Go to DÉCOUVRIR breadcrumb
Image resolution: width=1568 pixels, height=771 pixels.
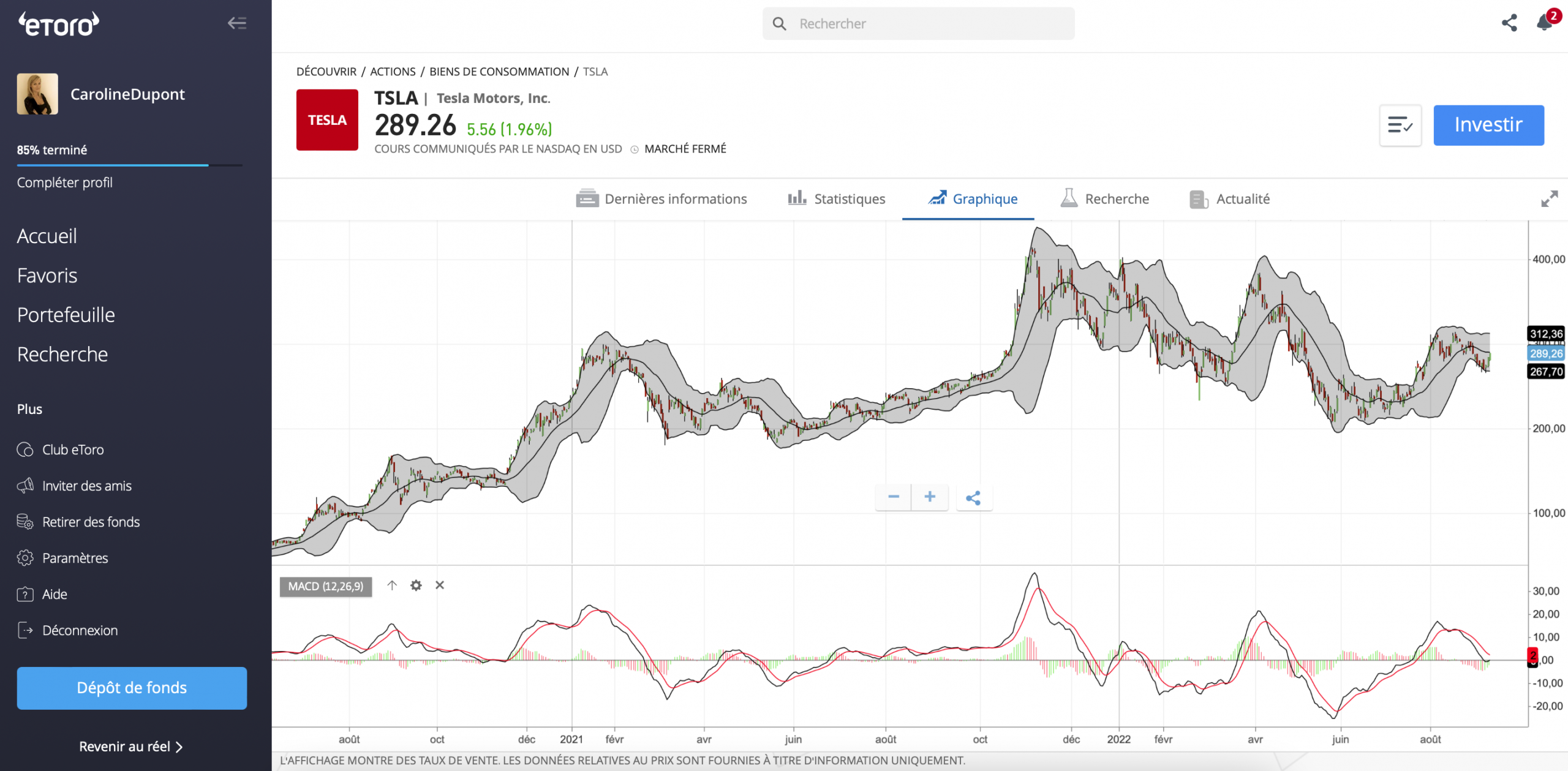click(326, 72)
